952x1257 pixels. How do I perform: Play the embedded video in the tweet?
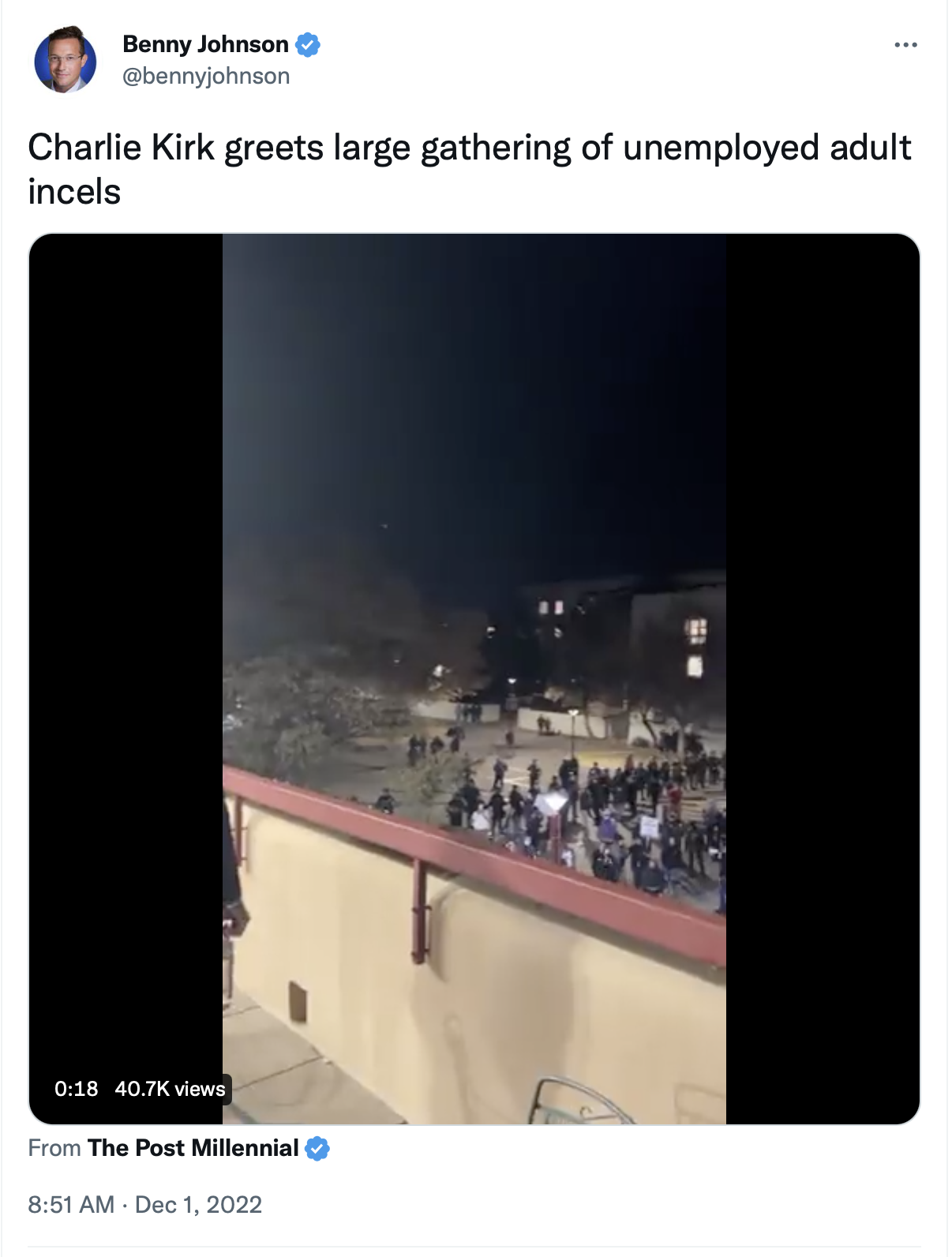tap(474, 679)
